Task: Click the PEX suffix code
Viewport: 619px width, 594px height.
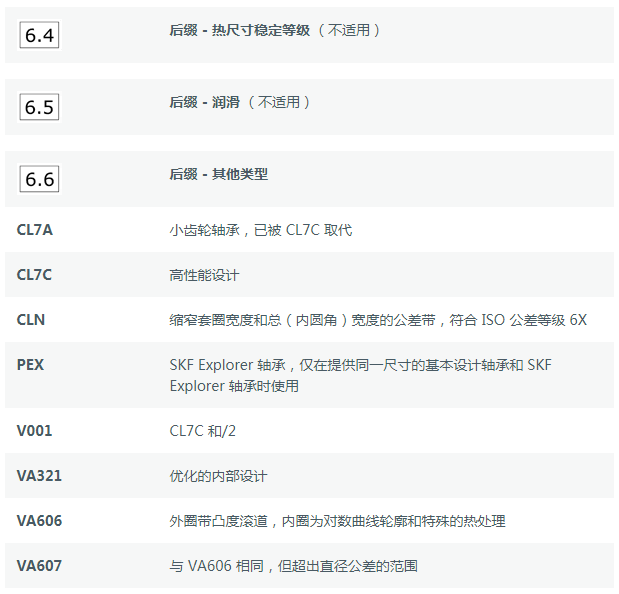Action: [x=30, y=365]
